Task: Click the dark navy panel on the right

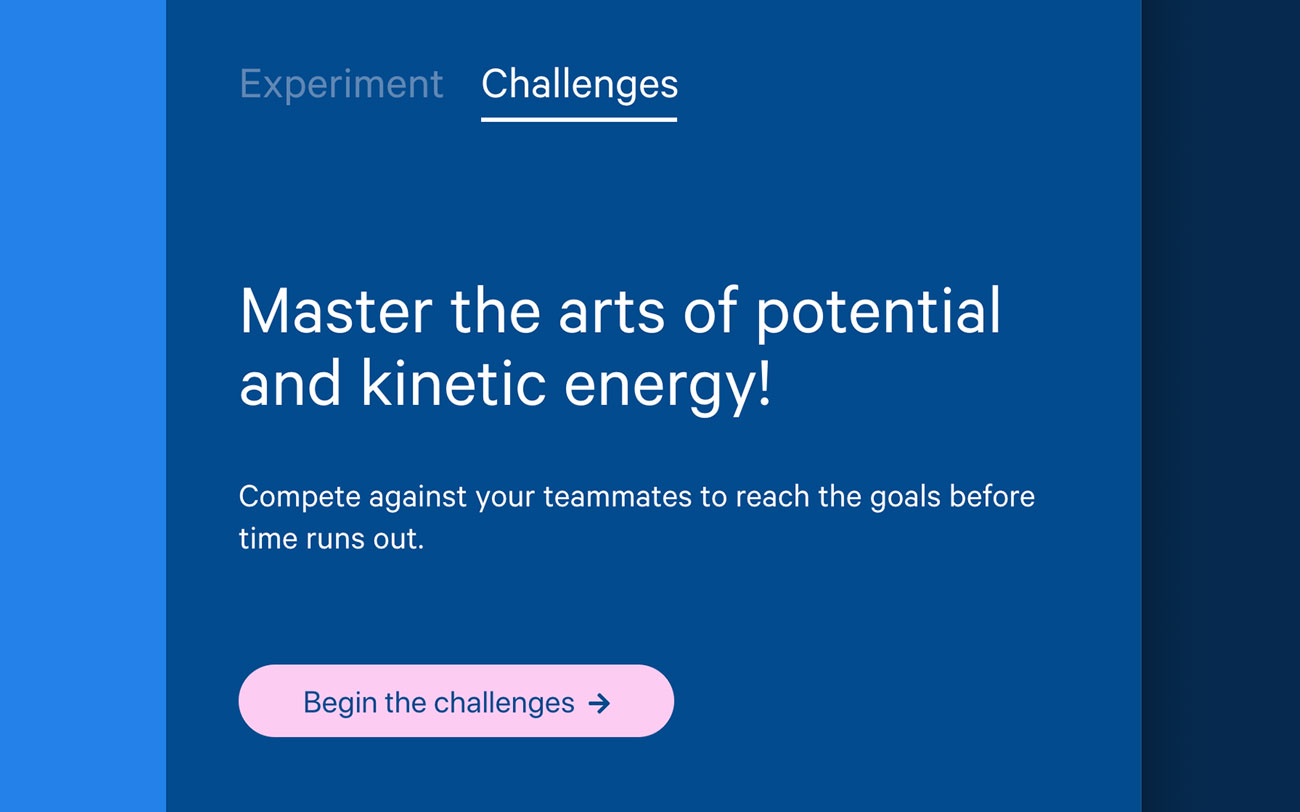Action: pyautogui.click(x=1220, y=406)
